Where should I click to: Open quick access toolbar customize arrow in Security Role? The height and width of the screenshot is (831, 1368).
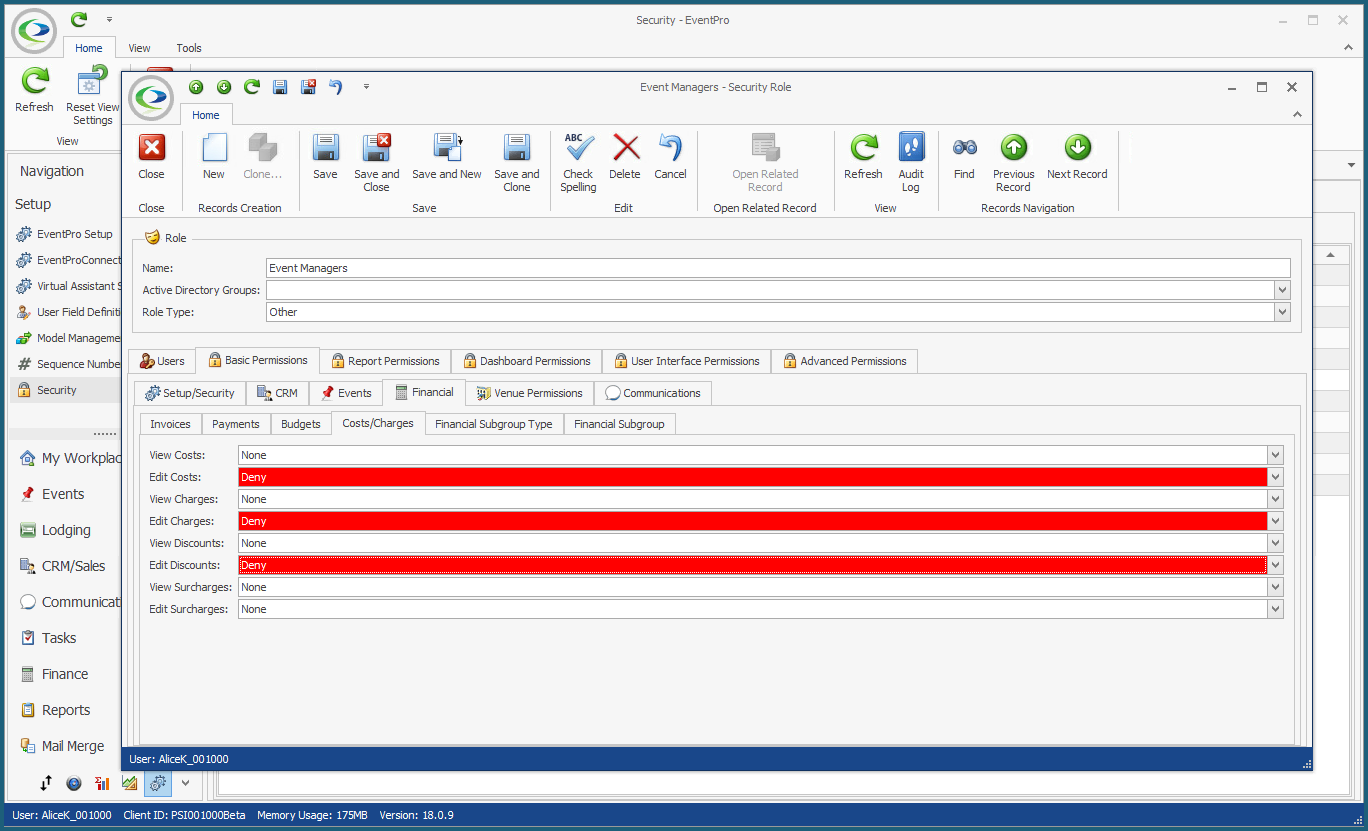point(367,87)
